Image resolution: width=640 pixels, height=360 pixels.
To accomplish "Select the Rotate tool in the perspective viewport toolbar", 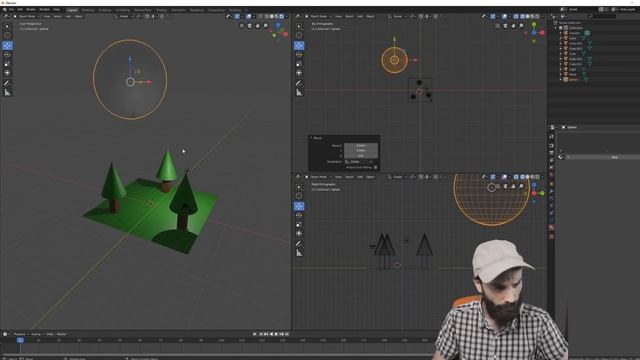I will (7, 55).
